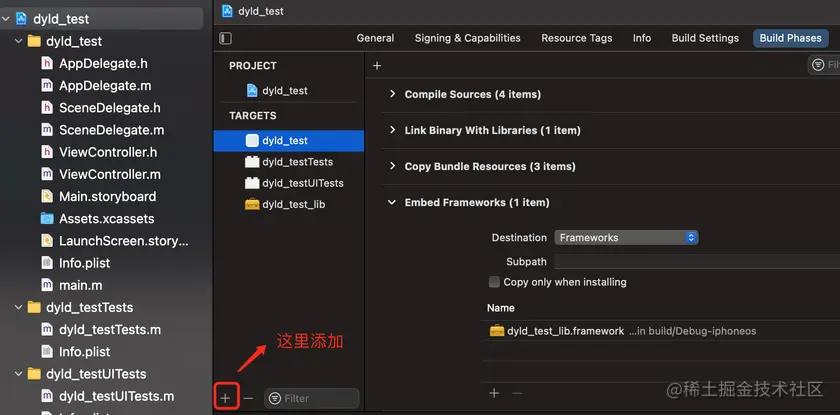Click the filter icon in targets filter field

(x=275, y=398)
